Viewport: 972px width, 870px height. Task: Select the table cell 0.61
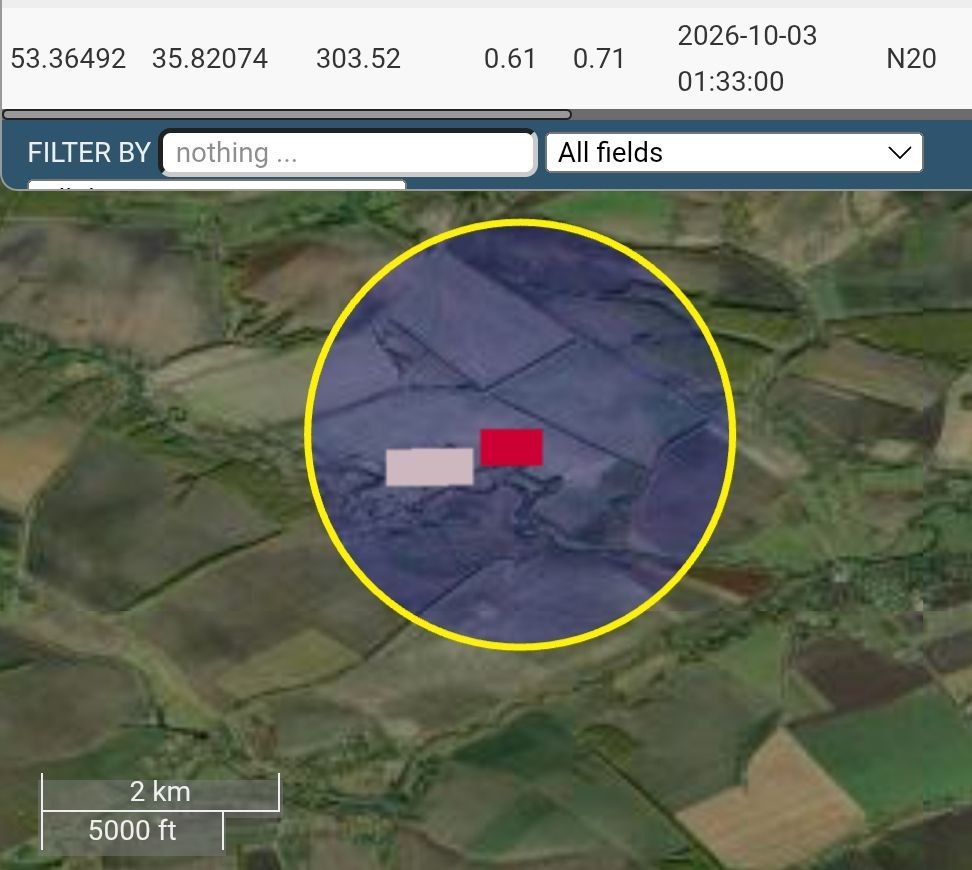[510, 59]
